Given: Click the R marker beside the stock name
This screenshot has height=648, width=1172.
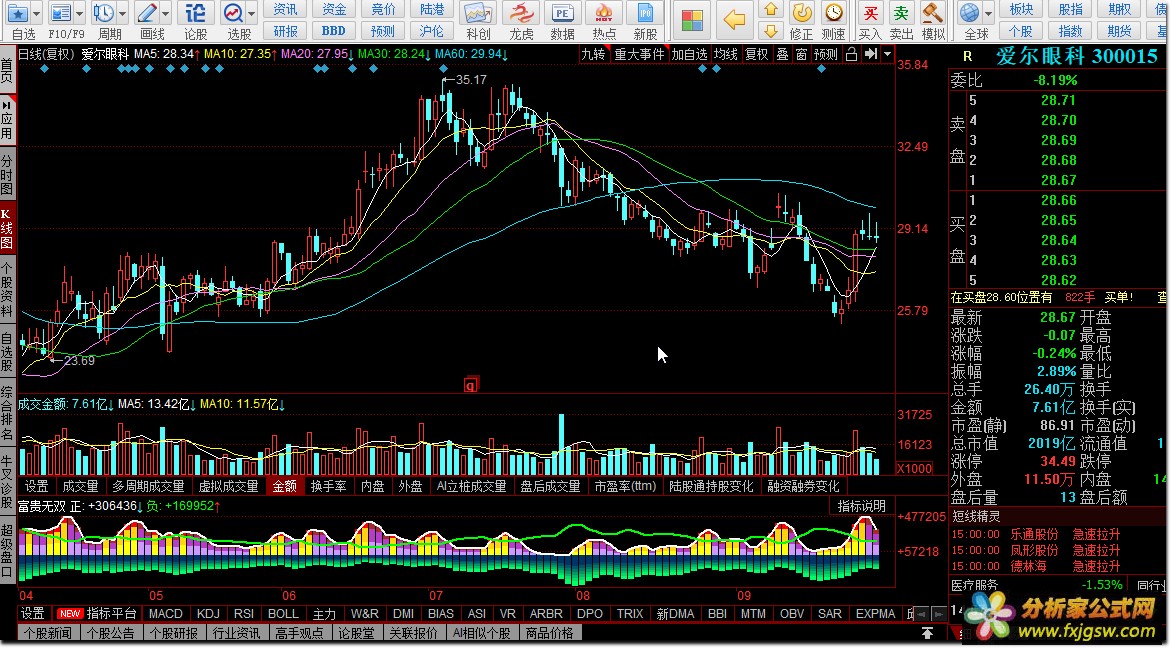Looking at the screenshot, I should [967, 57].
